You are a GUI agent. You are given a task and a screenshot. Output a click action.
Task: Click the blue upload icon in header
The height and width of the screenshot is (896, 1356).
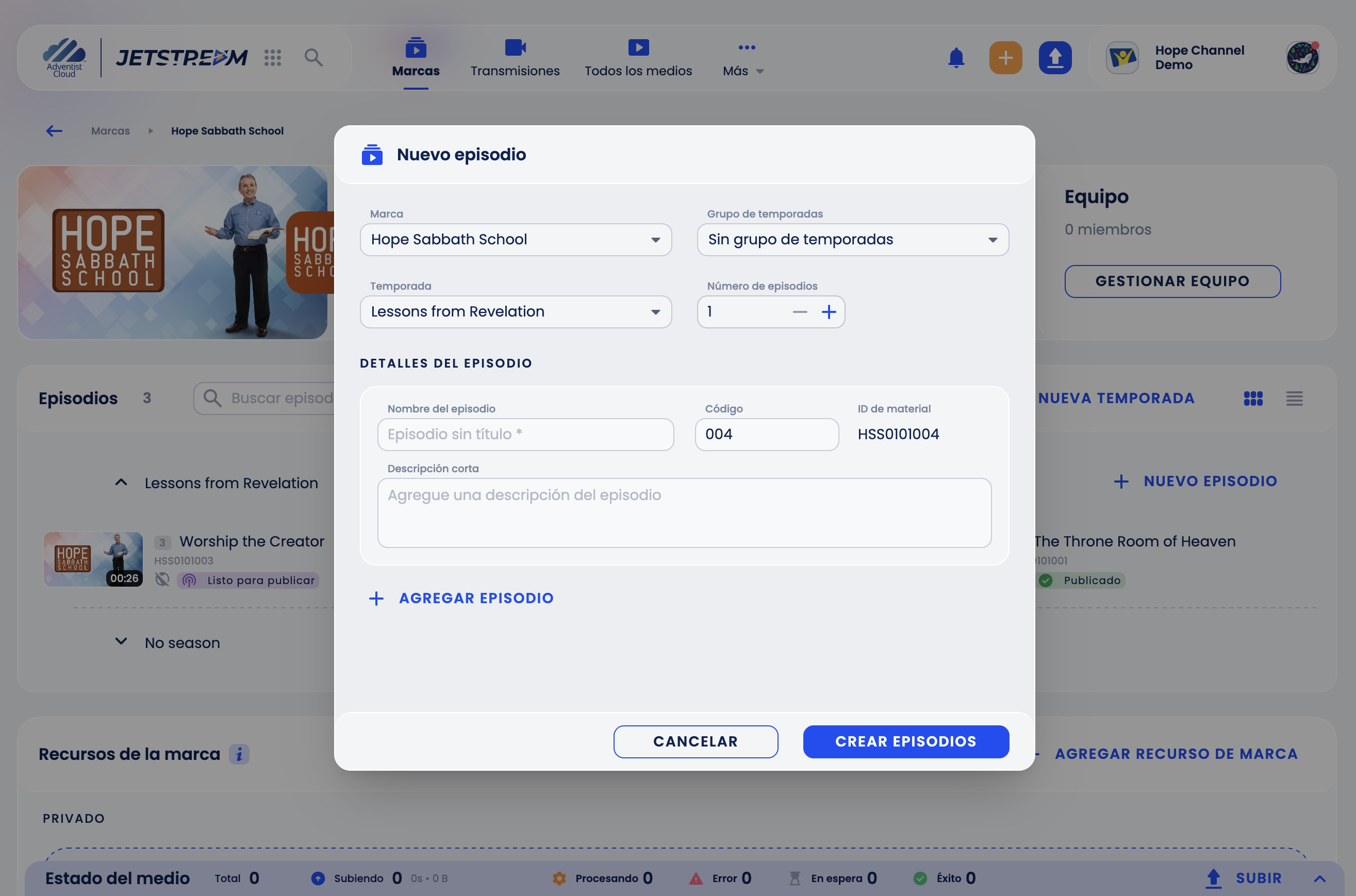pos(1055,58)
